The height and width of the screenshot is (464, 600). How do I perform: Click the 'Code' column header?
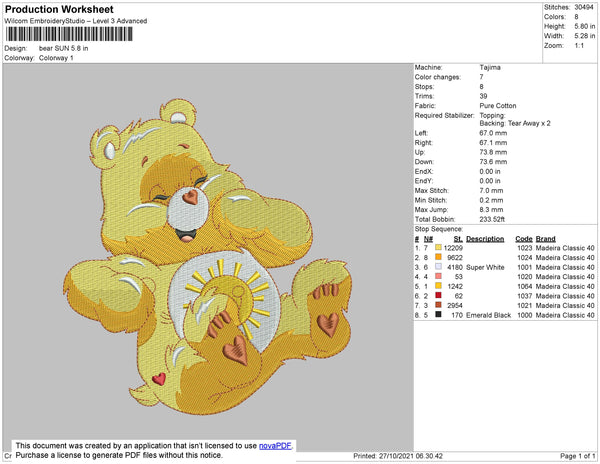click(524, 239)
